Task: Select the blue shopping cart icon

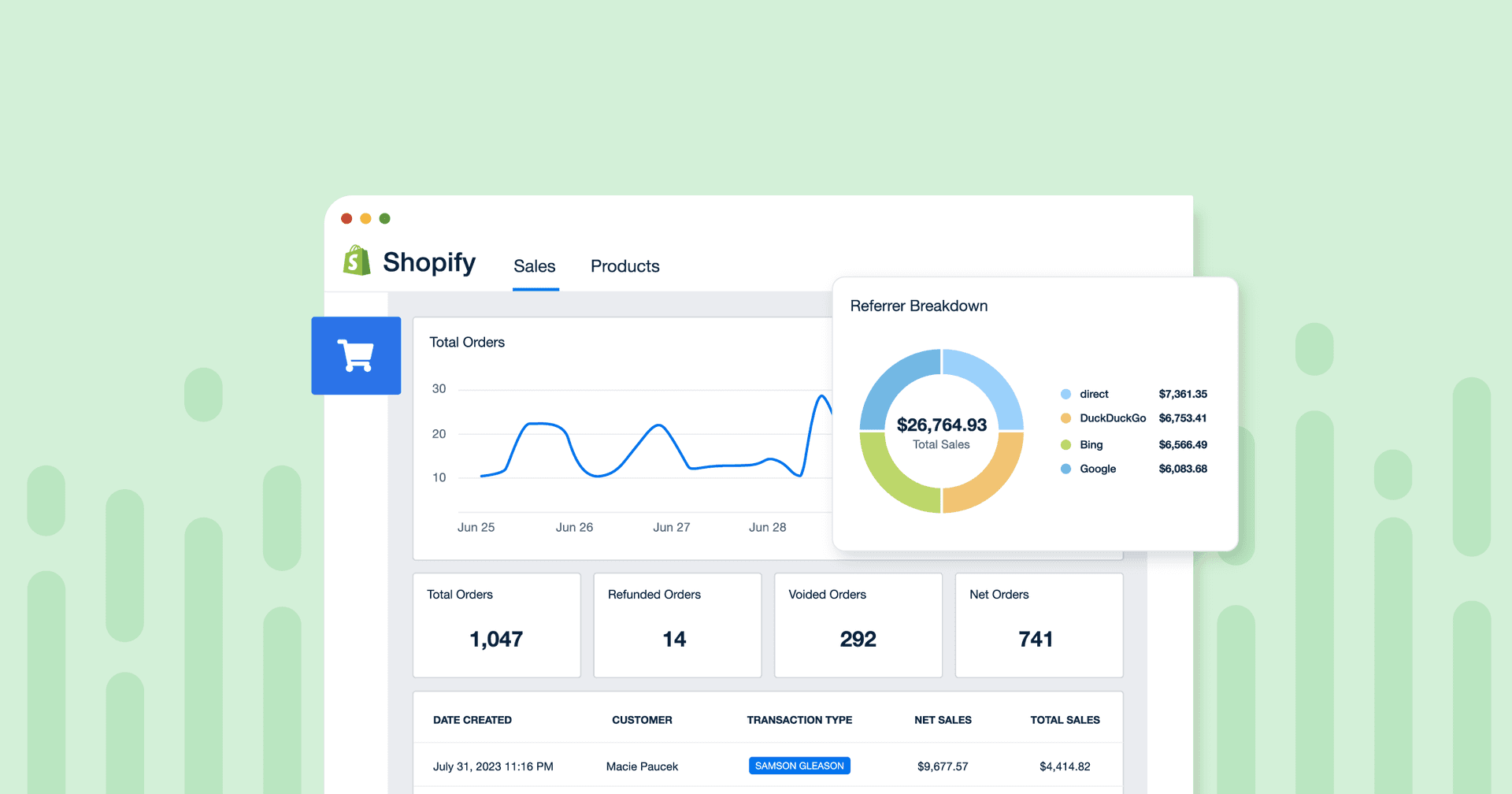Action: (x=356, y=355)
